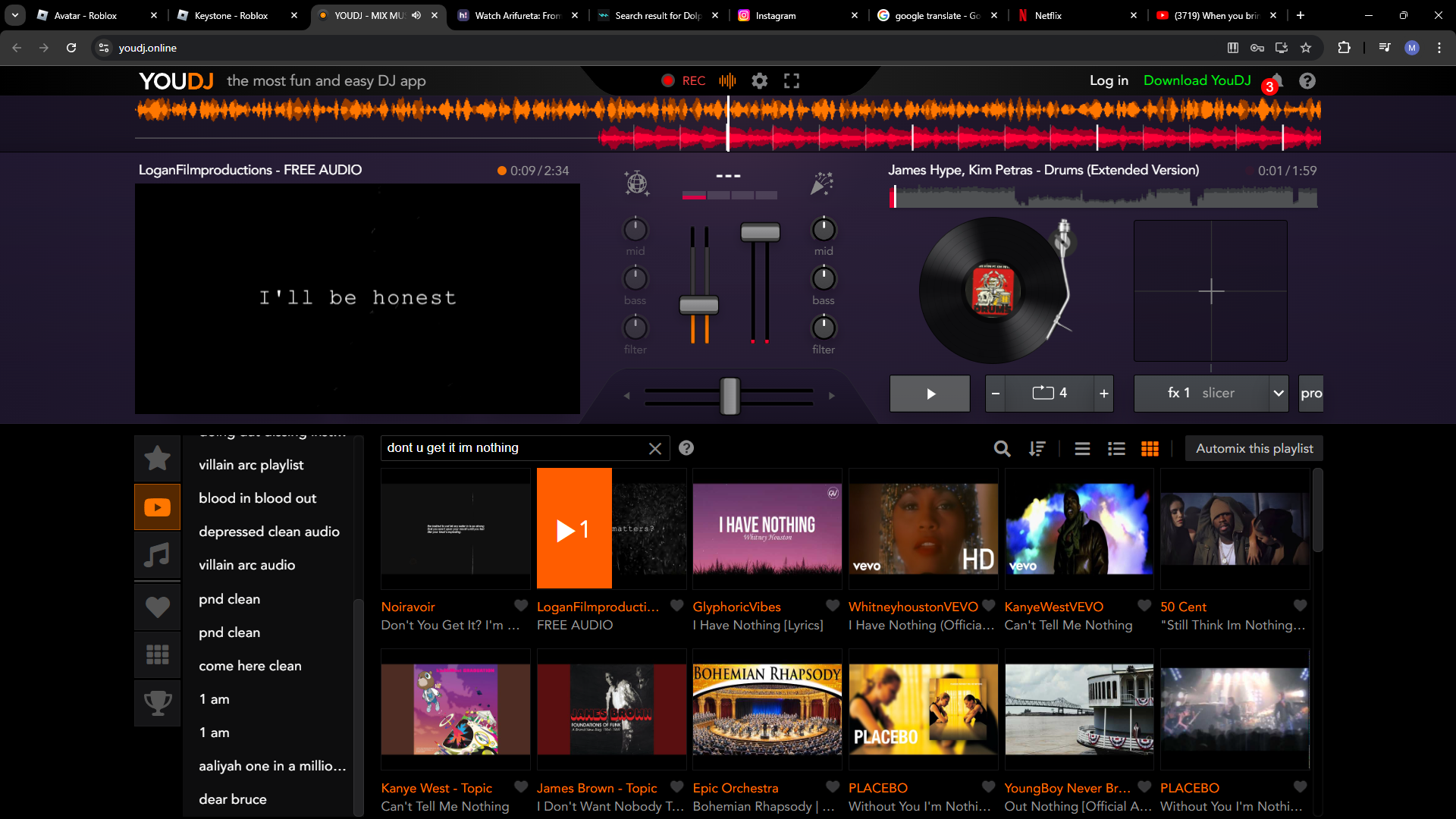
Task: Click Automix this playlist button
Action: [1254, 448]
